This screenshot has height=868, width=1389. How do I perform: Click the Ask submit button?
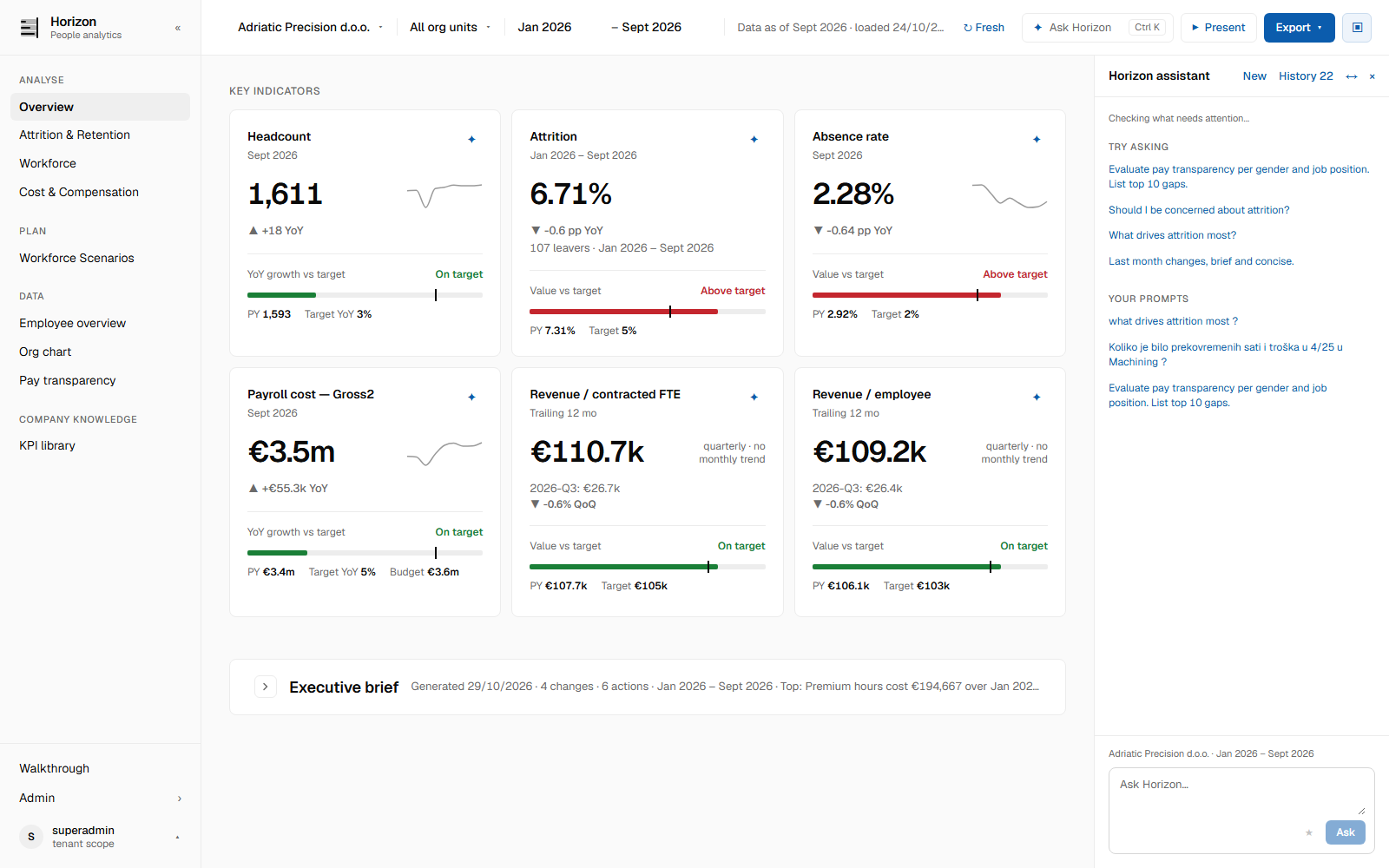point(1345,832)
